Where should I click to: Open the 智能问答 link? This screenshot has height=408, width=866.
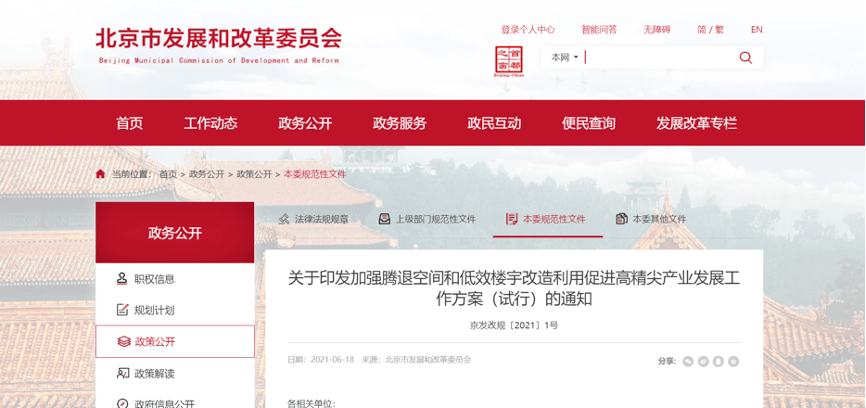pos(599,30)
